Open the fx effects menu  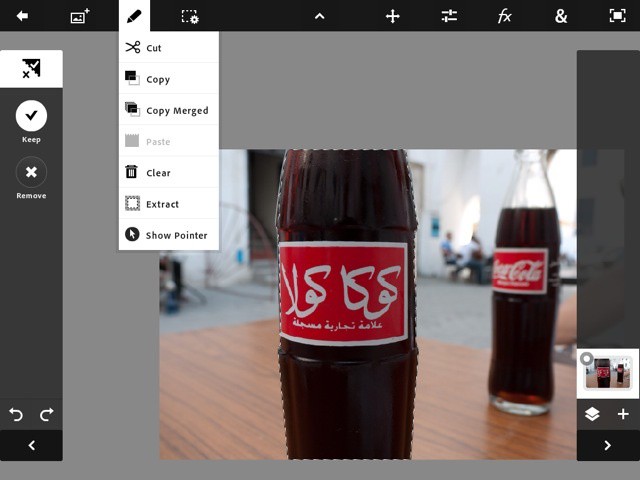coord(505,16)
